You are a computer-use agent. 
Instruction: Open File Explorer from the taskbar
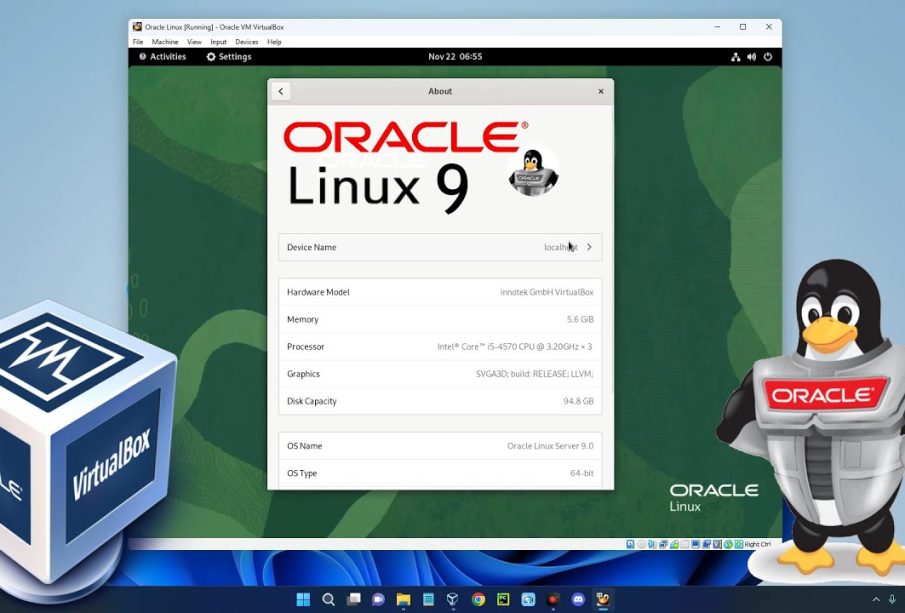403,600
